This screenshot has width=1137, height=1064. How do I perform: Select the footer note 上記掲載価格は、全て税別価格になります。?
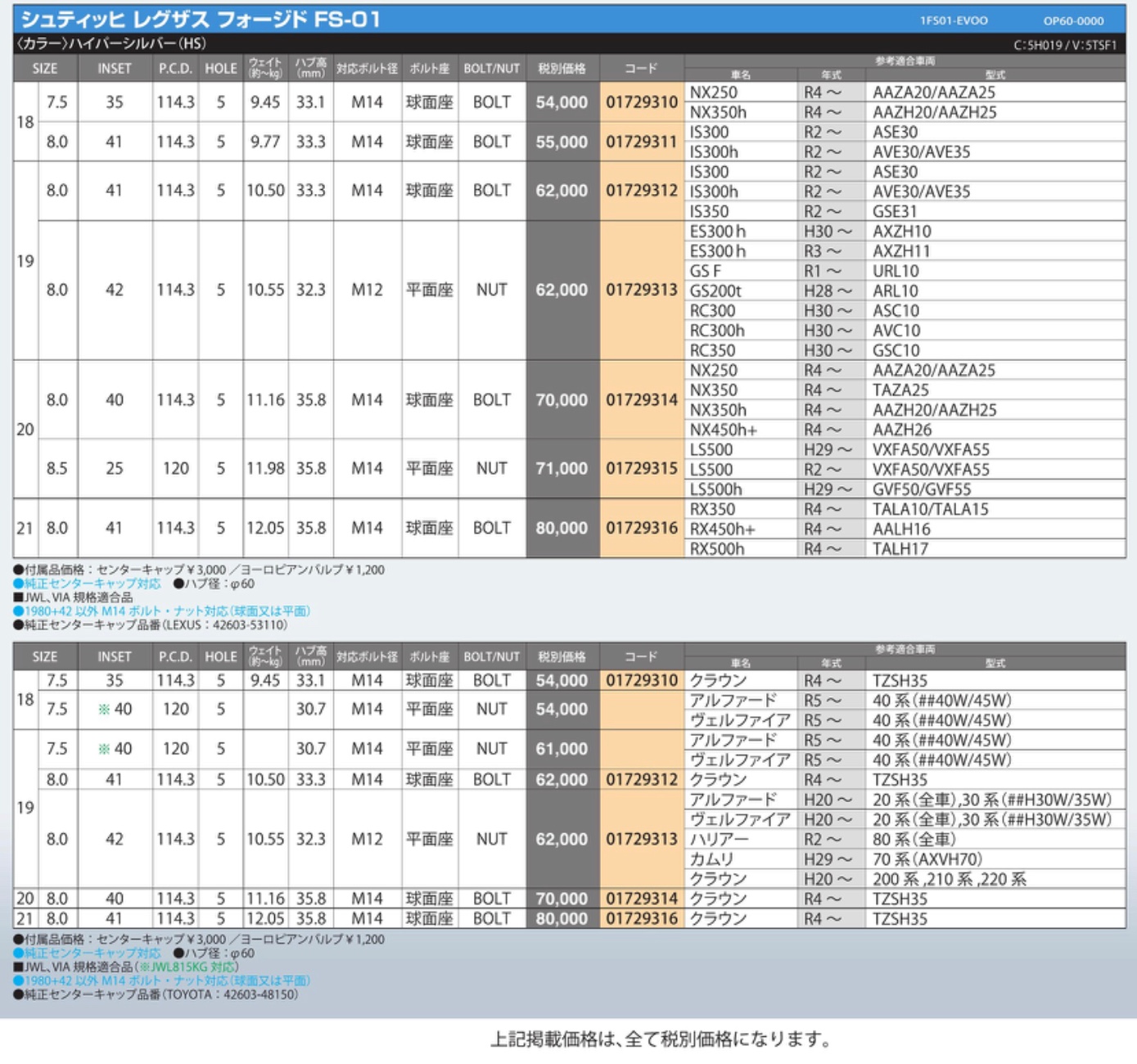point(661,1039)
